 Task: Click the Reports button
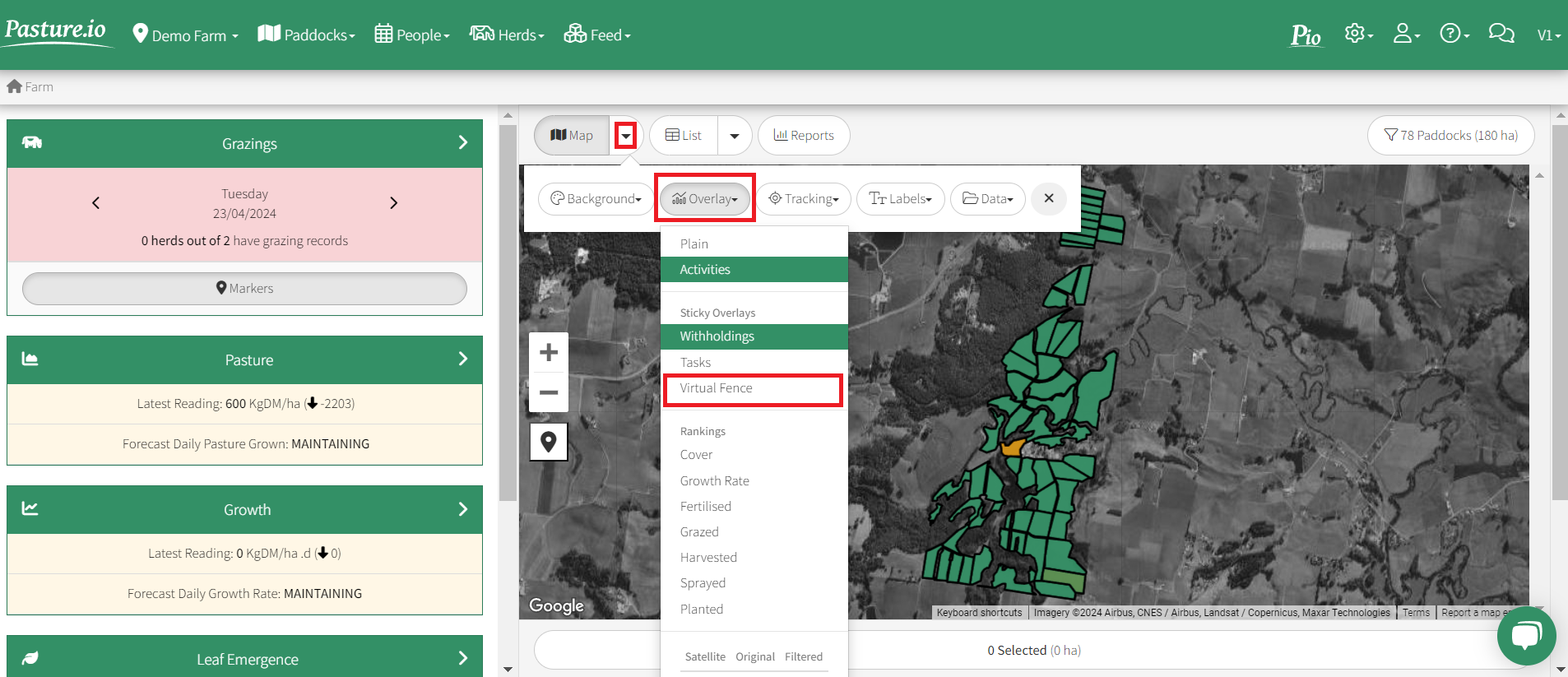[x=804, y=136]
